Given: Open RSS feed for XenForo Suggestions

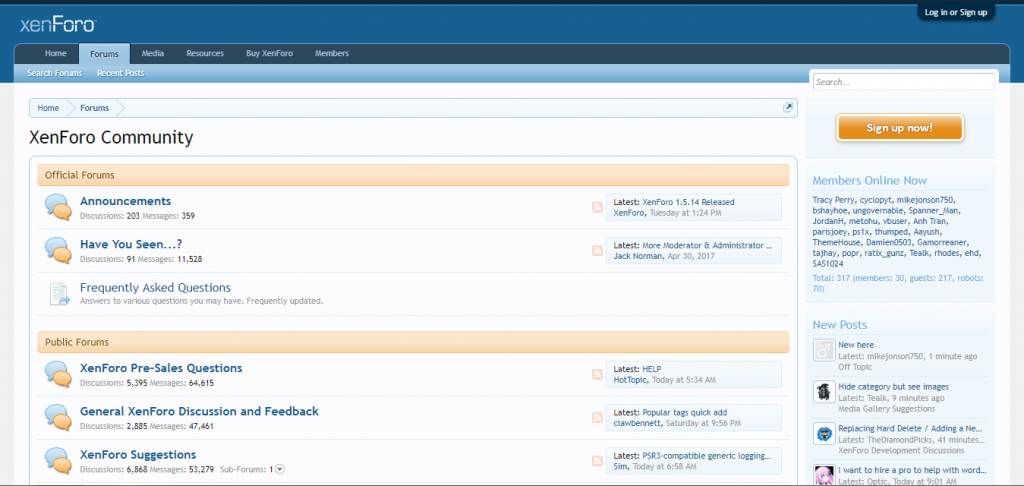Looking at the screenshot, I should tap(597, 461).
